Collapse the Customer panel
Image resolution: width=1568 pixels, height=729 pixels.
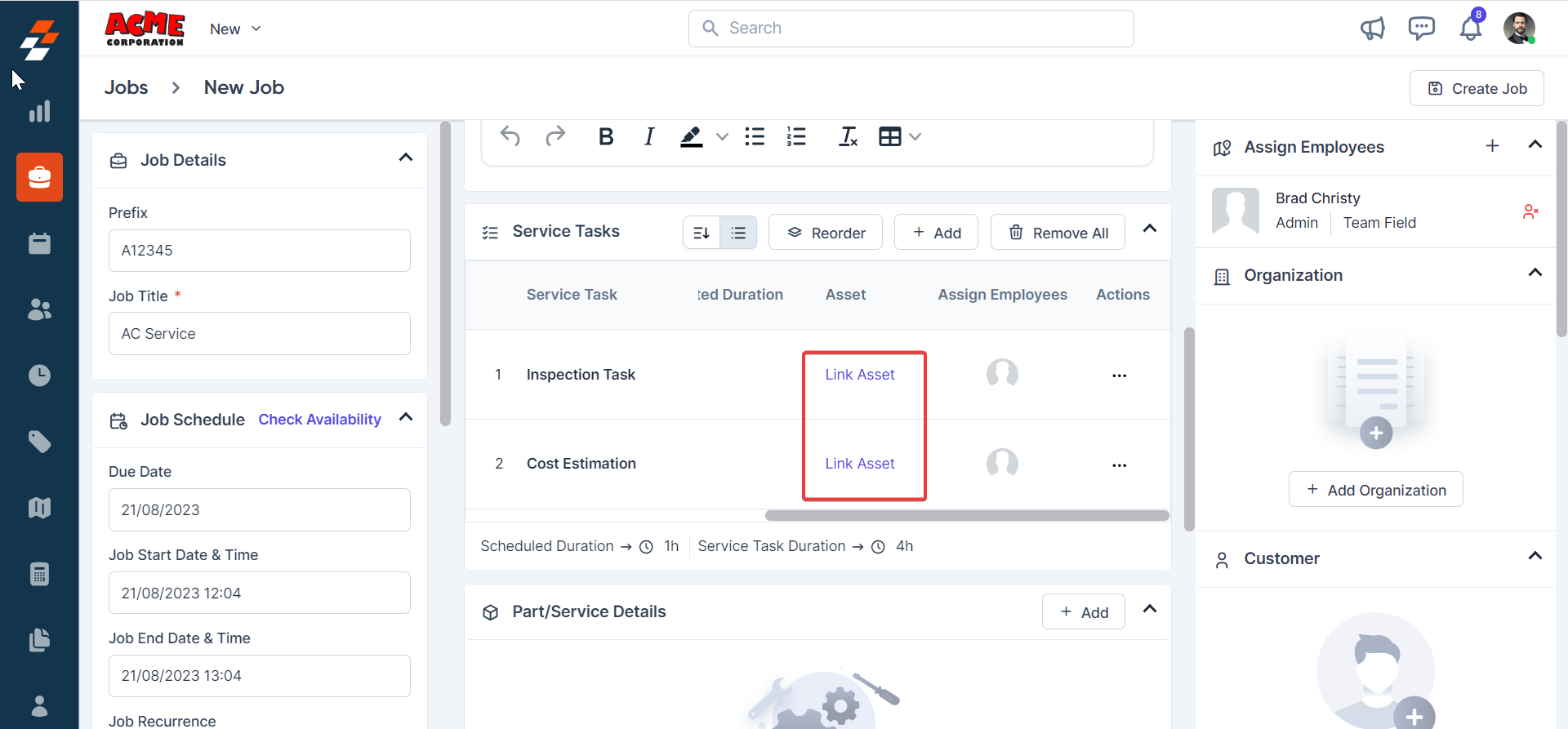1535,556
